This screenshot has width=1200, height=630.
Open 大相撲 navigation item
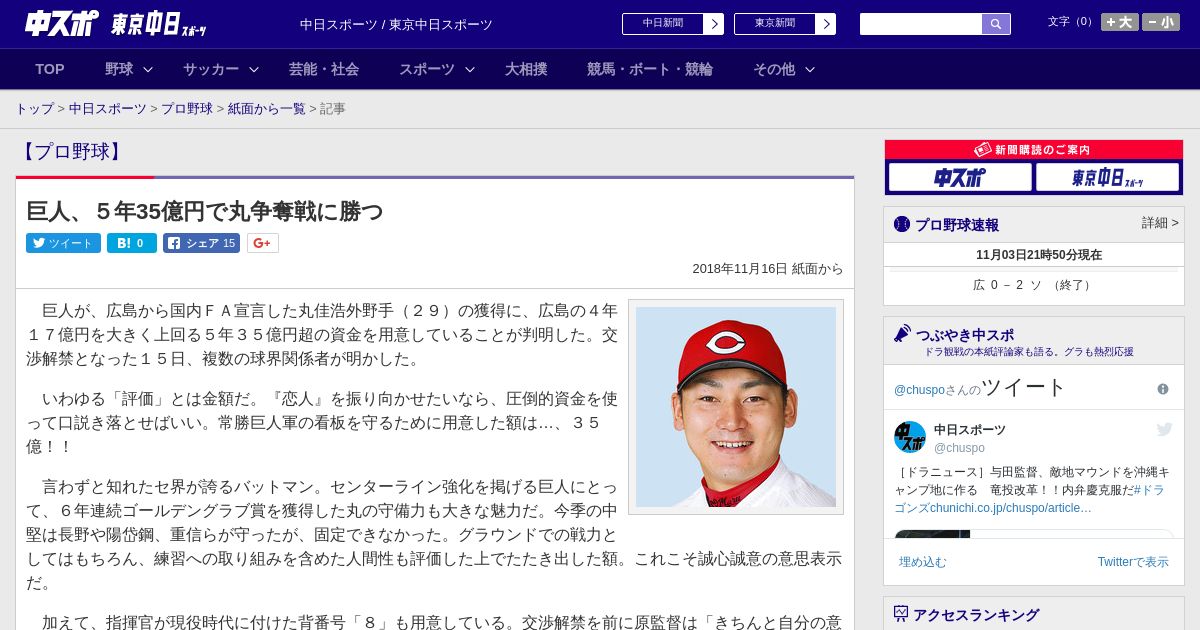pos(526,69)
